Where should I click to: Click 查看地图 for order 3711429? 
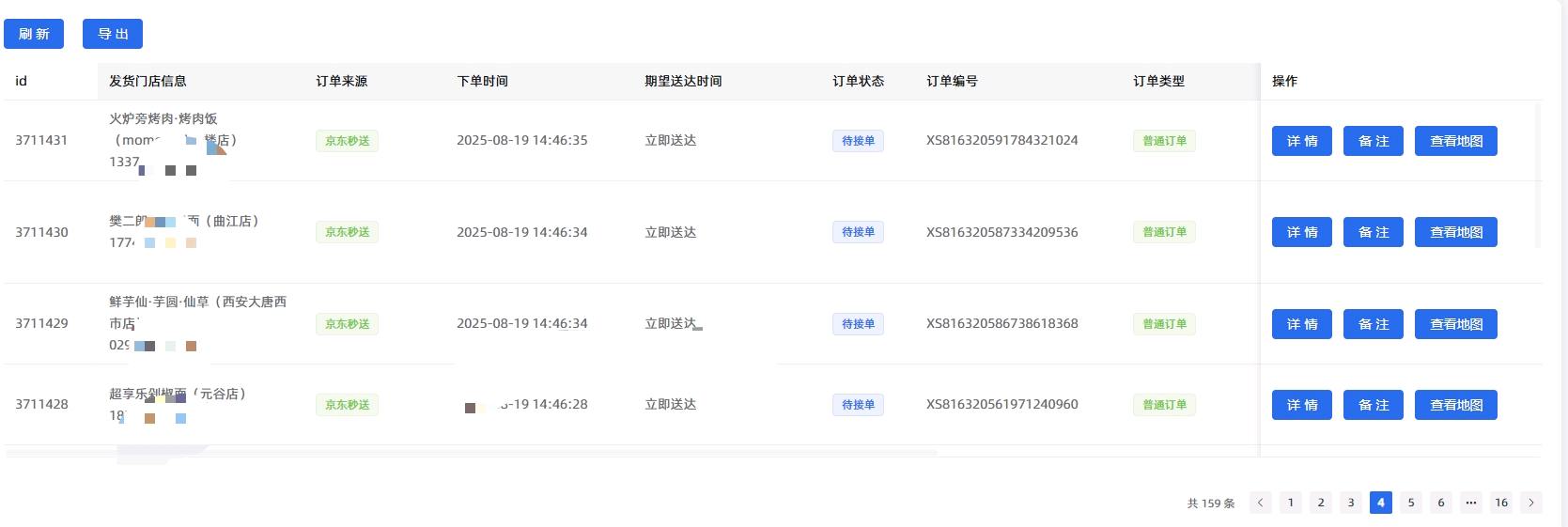click(x=1456, y=324)
